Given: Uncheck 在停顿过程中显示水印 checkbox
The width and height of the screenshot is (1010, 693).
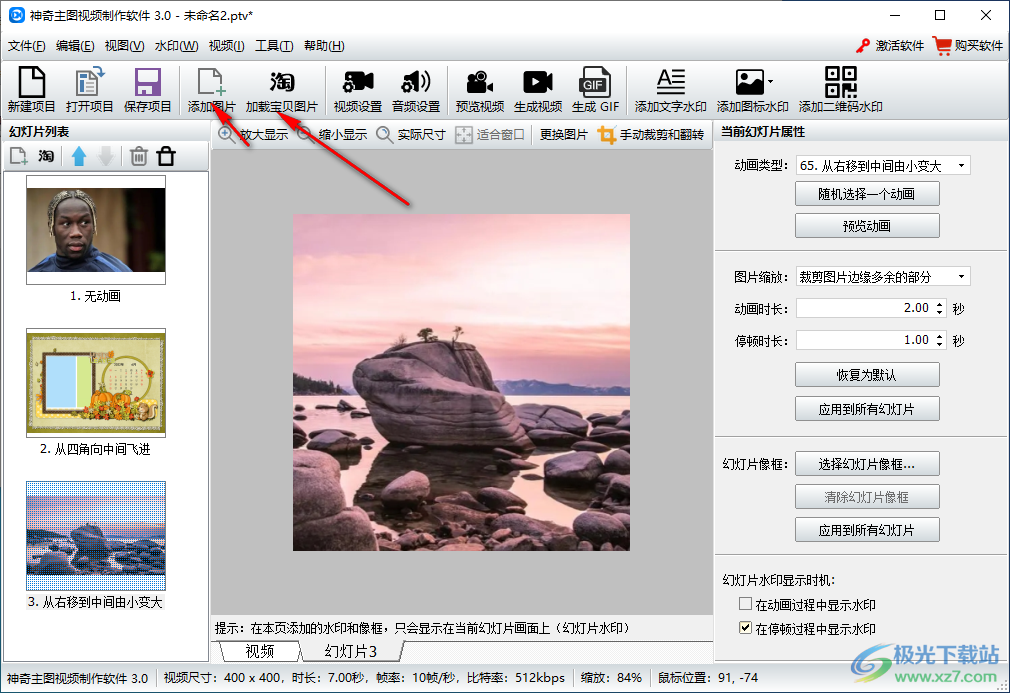Looking at the screenshot, I should click(745, 628).
